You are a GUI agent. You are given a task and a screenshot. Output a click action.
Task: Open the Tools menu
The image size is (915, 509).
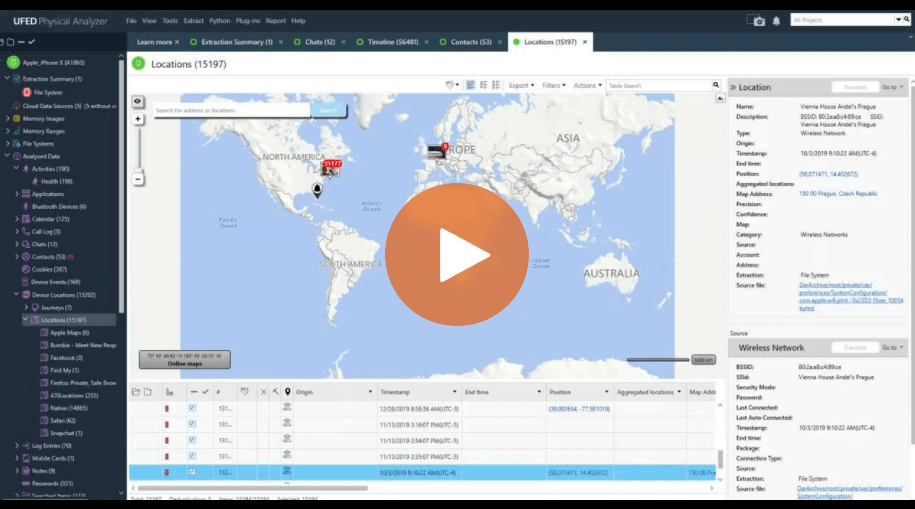170,20
